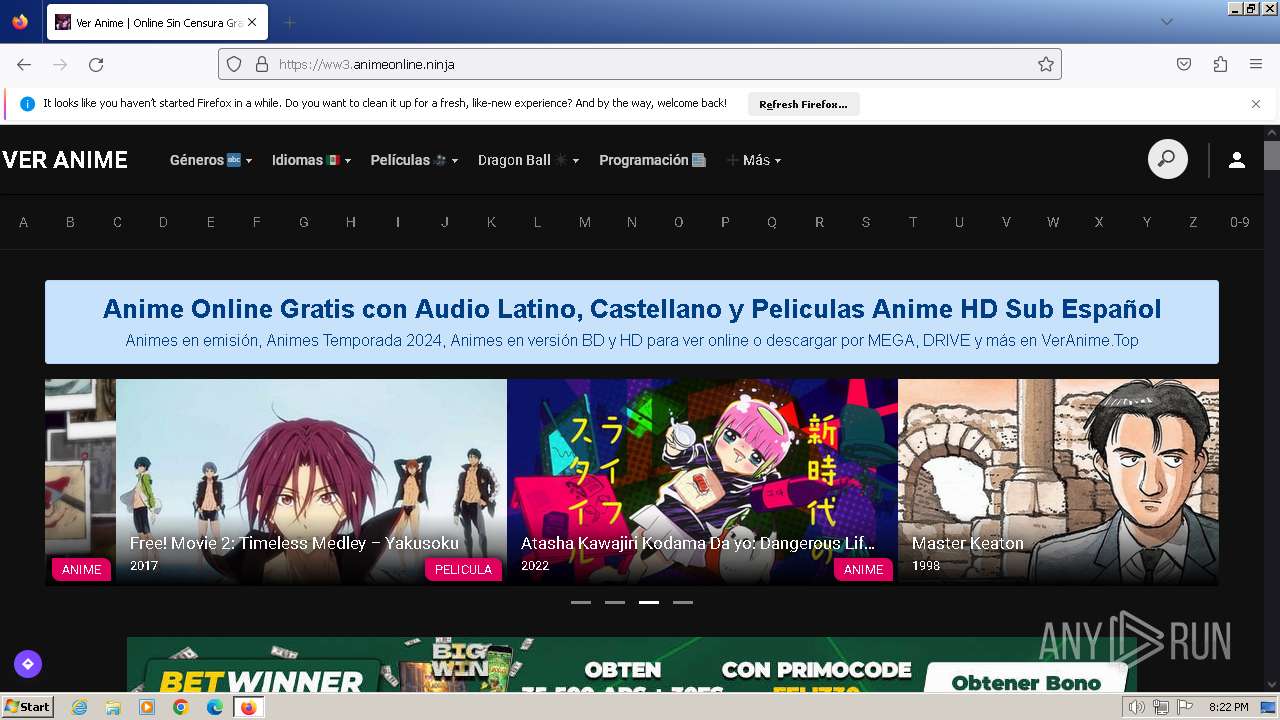Screen dimensions: 1280x720
Task: Reload the page with refresh icon
Action: click(x=96, y=64)
